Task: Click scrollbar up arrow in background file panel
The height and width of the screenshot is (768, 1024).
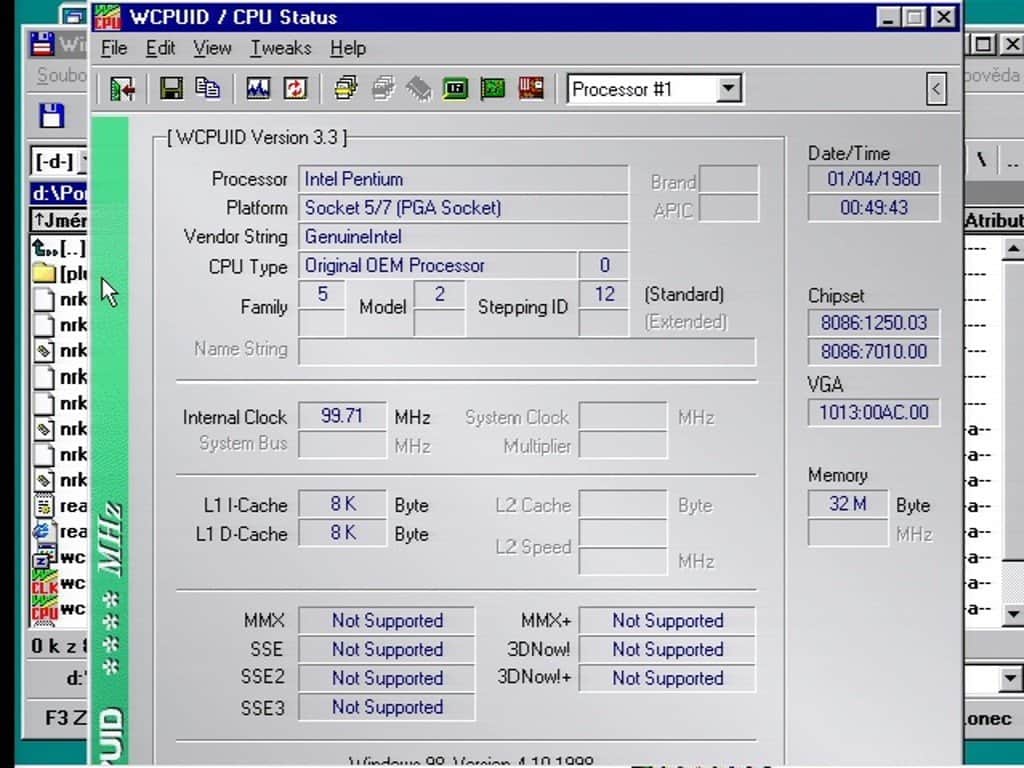Action: [x=1013, y=249]
